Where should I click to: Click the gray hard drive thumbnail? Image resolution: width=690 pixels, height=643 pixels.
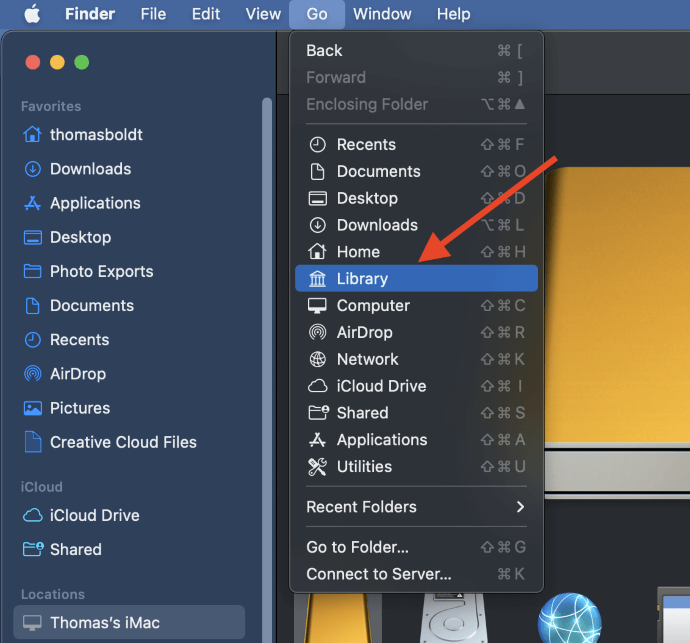tap(453, 618)
